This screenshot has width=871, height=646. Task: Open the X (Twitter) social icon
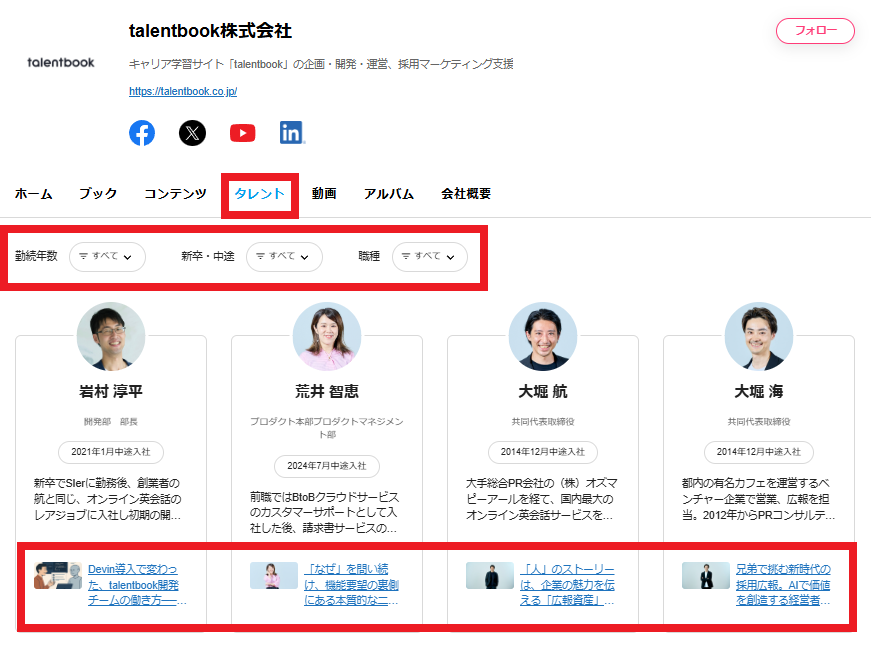point(192,133)
